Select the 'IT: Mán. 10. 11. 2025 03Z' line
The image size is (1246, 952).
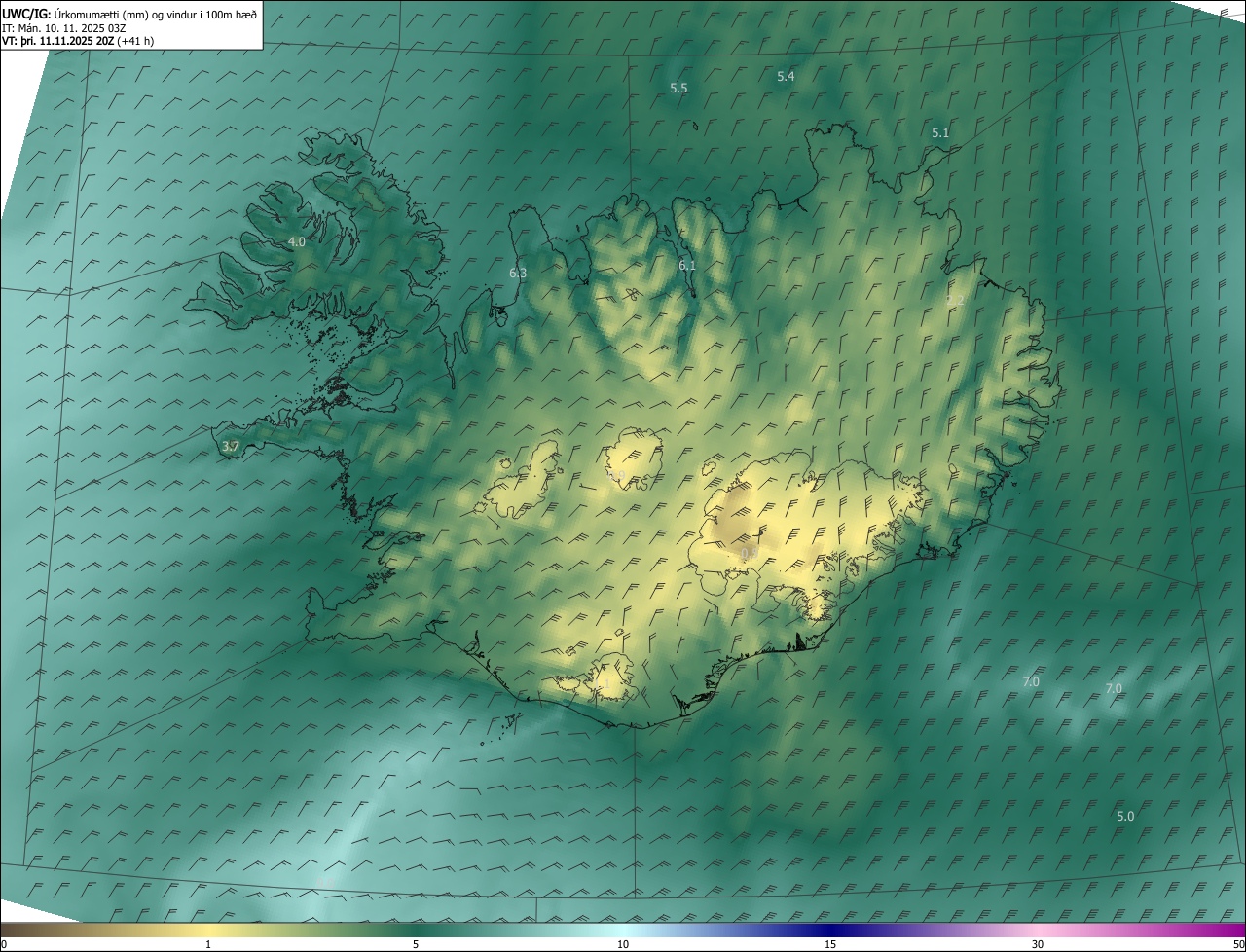click(66, 28)
